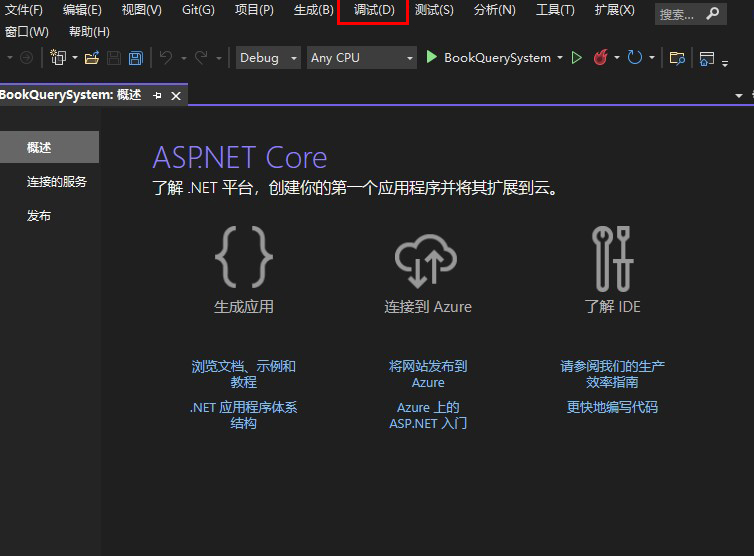Click the Open File folder icon
This screenshot has height=556, width=754.
pos(92,58)
